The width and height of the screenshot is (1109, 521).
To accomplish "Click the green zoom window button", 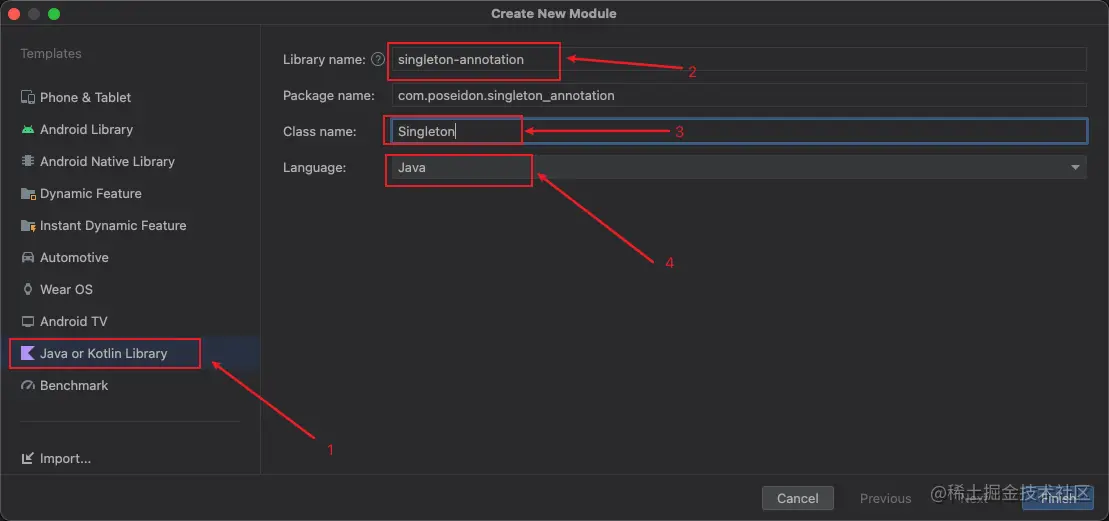I will pyautogui.click(x=54, y=13).
